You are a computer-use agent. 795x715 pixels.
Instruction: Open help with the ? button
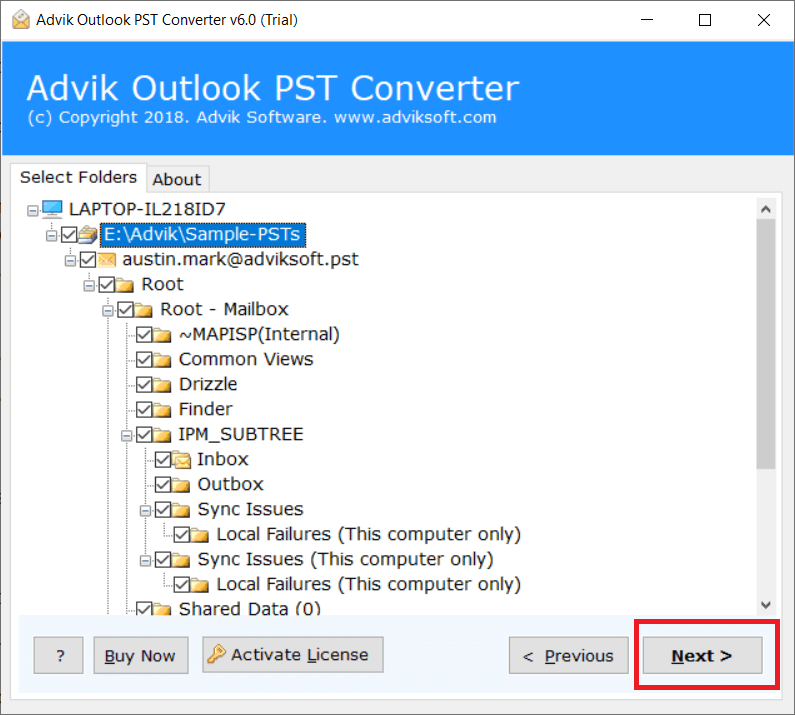click(58, 655)
